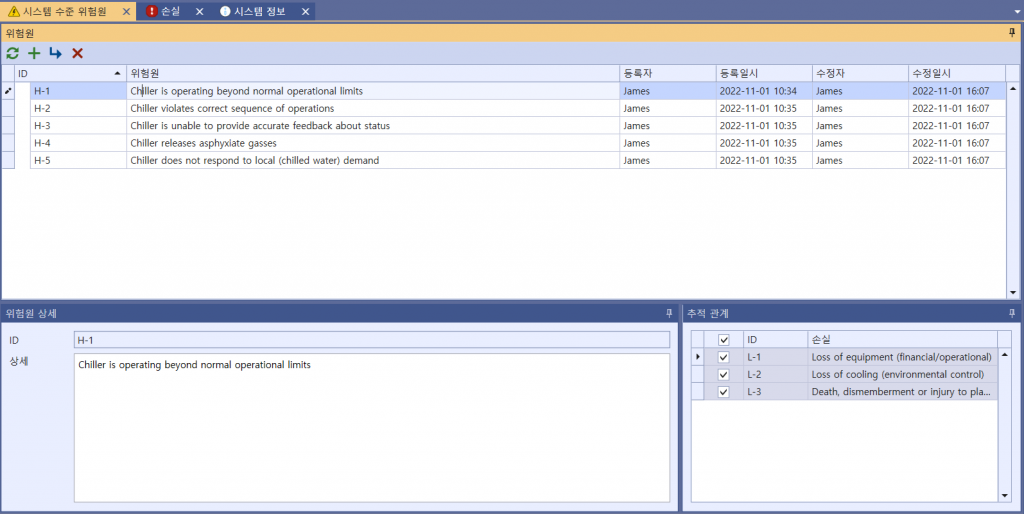This screenshot has width=1024, height=514.
Task: Sort by the 위험원 column header
Action: (x=373, y=73)
